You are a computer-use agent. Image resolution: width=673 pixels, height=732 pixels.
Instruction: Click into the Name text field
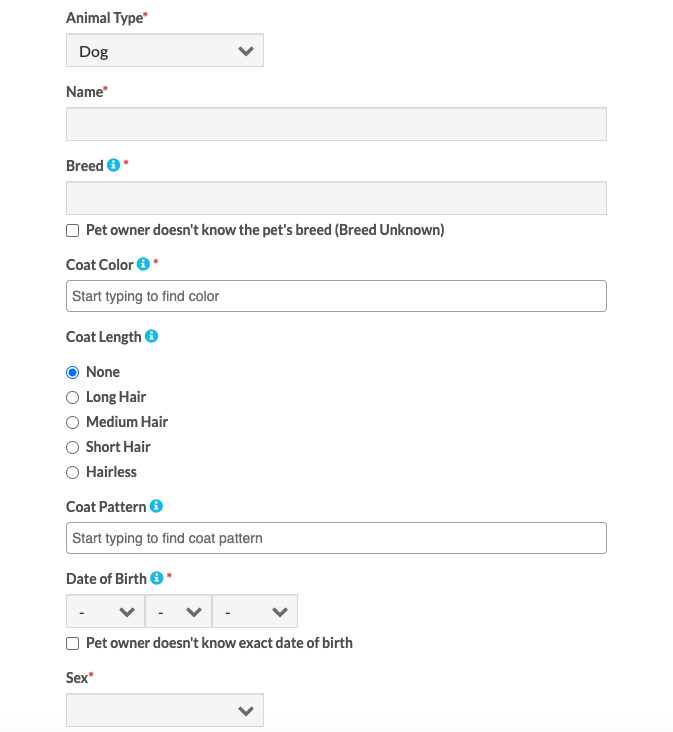pyautogui.click(x=336, y=124)
